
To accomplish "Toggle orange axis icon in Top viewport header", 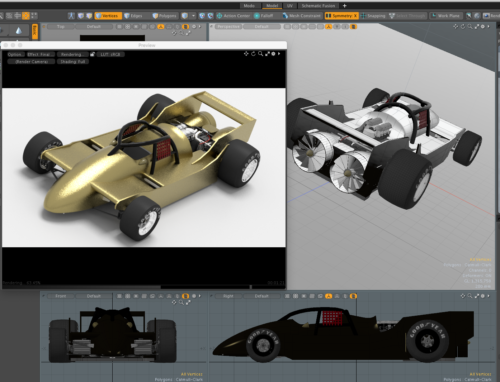I will tap(161, 26).
